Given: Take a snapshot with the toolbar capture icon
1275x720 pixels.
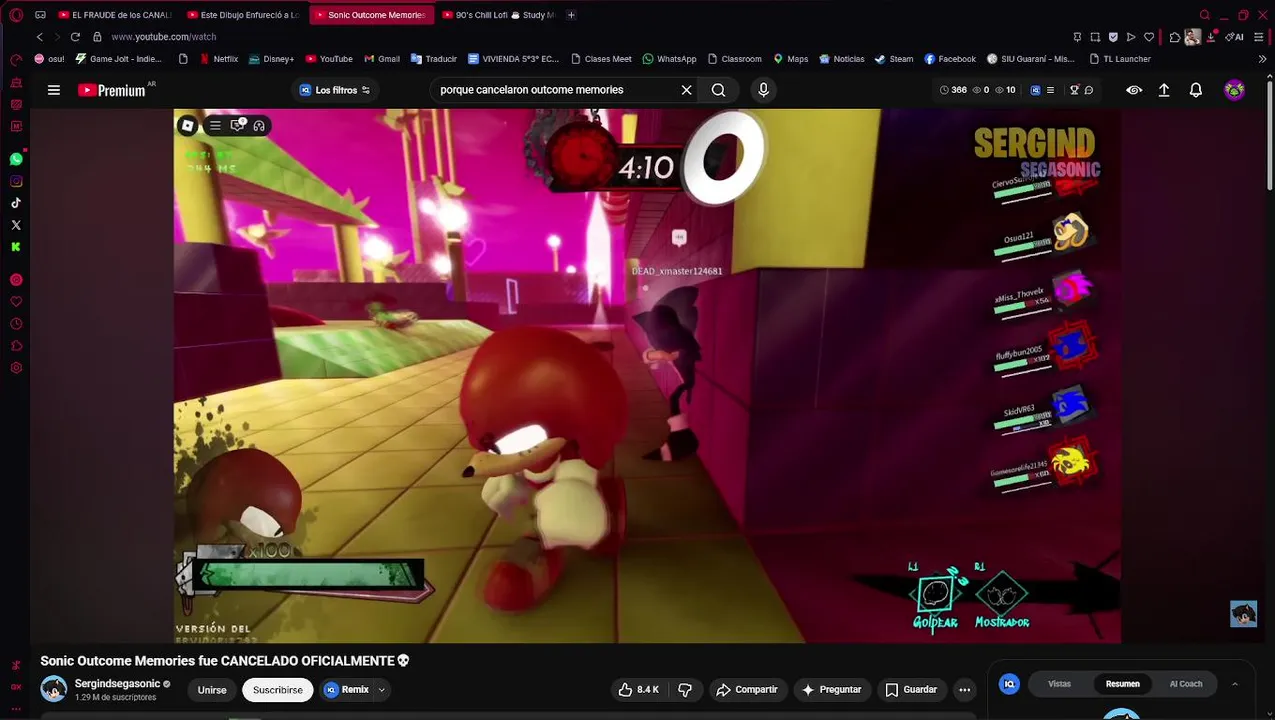Looking at the screenshot, I should pyautogui.click(x=1095, y=37).
